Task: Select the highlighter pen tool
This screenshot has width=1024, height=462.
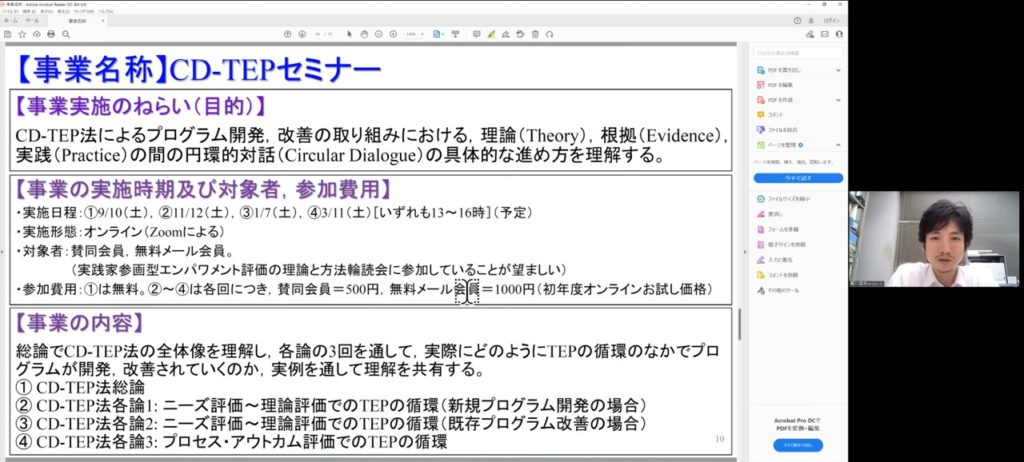Action: click(490, 33)
